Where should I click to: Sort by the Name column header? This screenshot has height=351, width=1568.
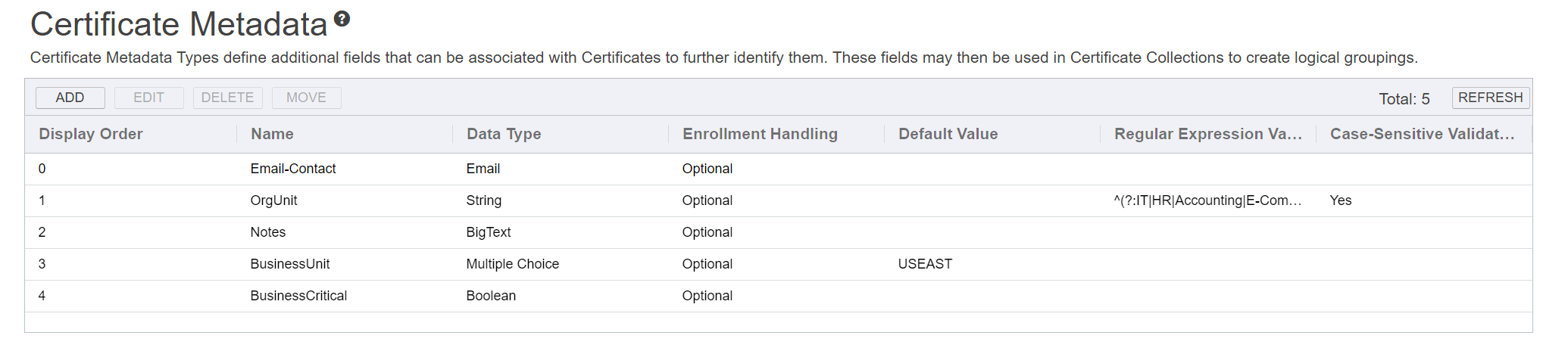pyautogui.click(x=272, y=134)
